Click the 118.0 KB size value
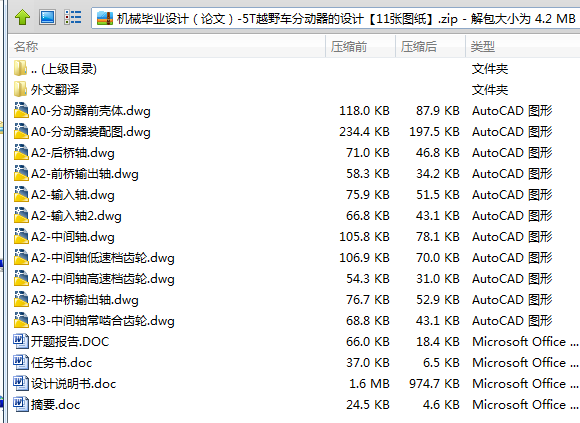The image size is (580, 423). (x=364, y=111)
